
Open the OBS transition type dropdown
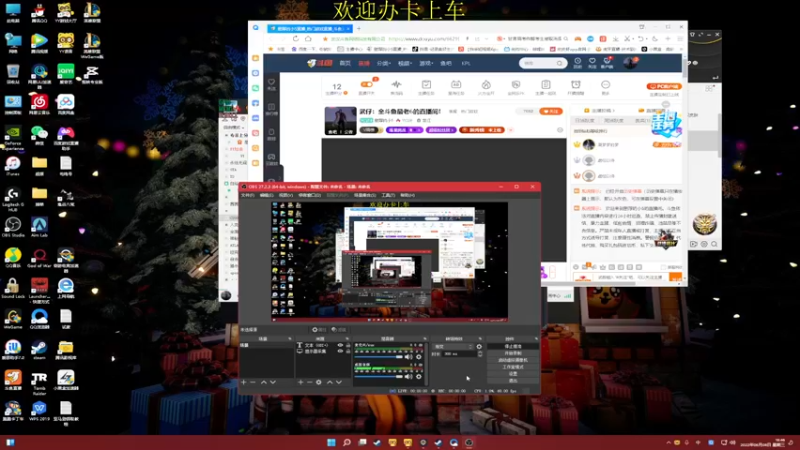(x=453, y=346)
